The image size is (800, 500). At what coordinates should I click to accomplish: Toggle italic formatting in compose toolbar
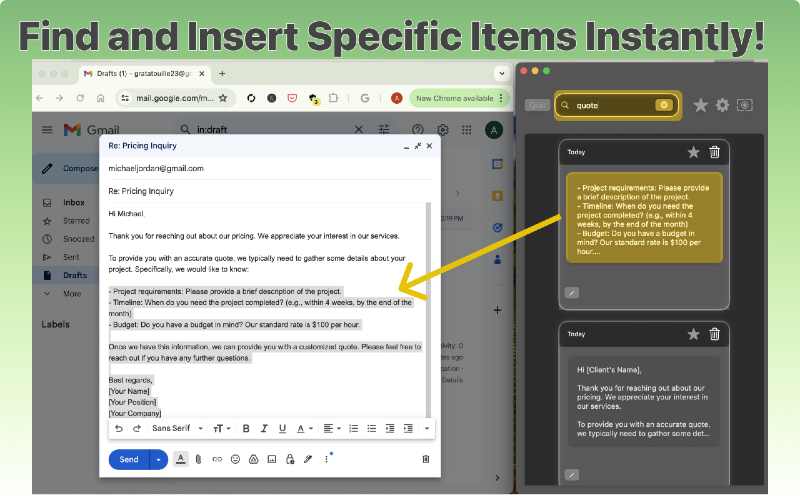(x=264, y=429)
